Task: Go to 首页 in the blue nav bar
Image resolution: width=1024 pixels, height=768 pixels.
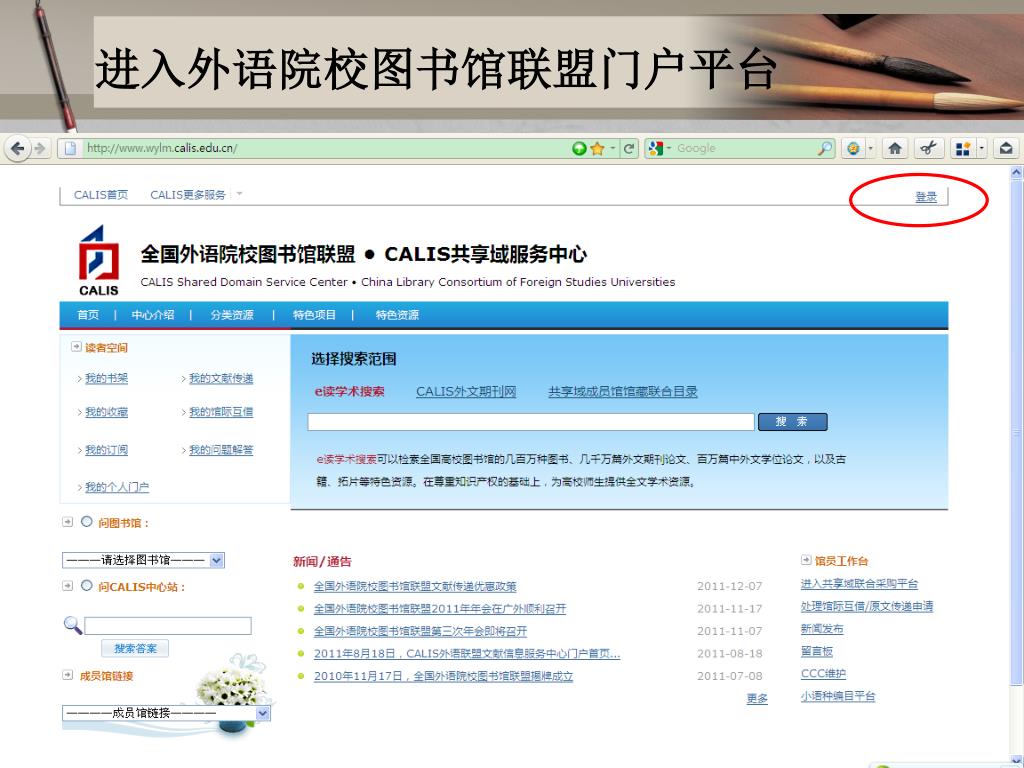Action: pyautogui.click(x=88, y=315)
